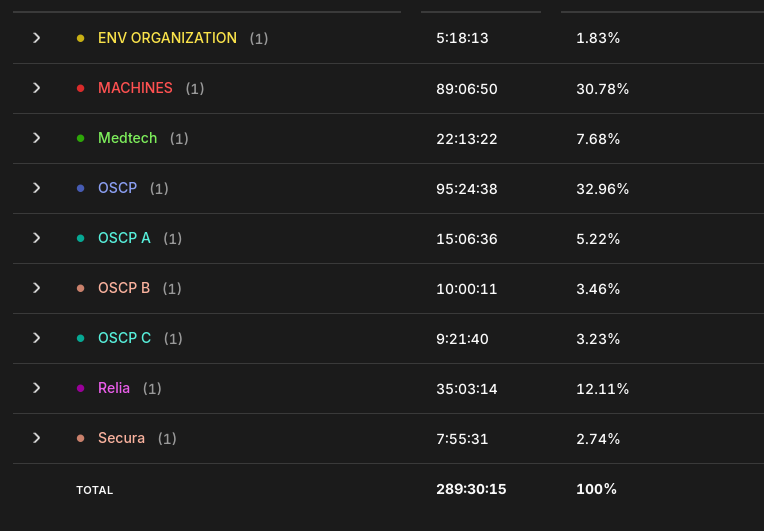Click the (1) count beside Relia

[152, 389]
